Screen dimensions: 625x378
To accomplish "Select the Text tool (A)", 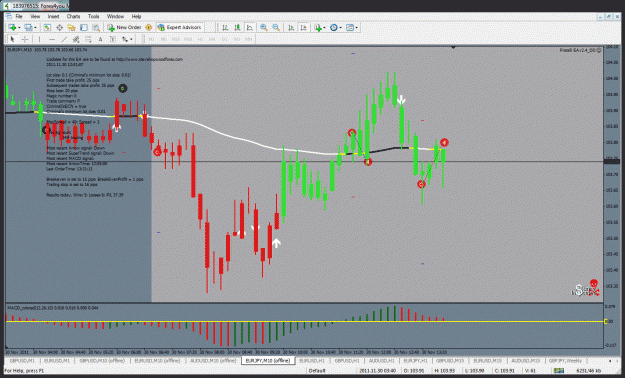I will (x=100, y=39).
